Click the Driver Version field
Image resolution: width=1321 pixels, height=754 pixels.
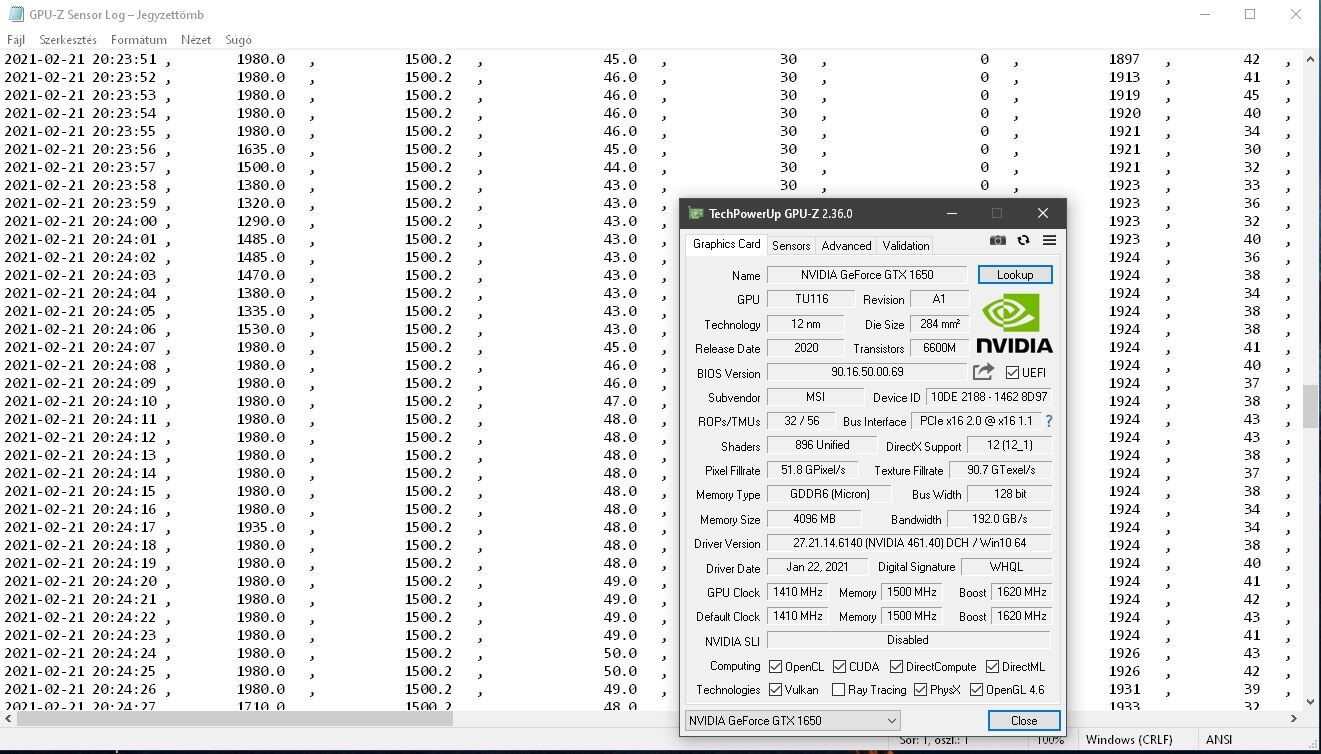coord(909,543)
